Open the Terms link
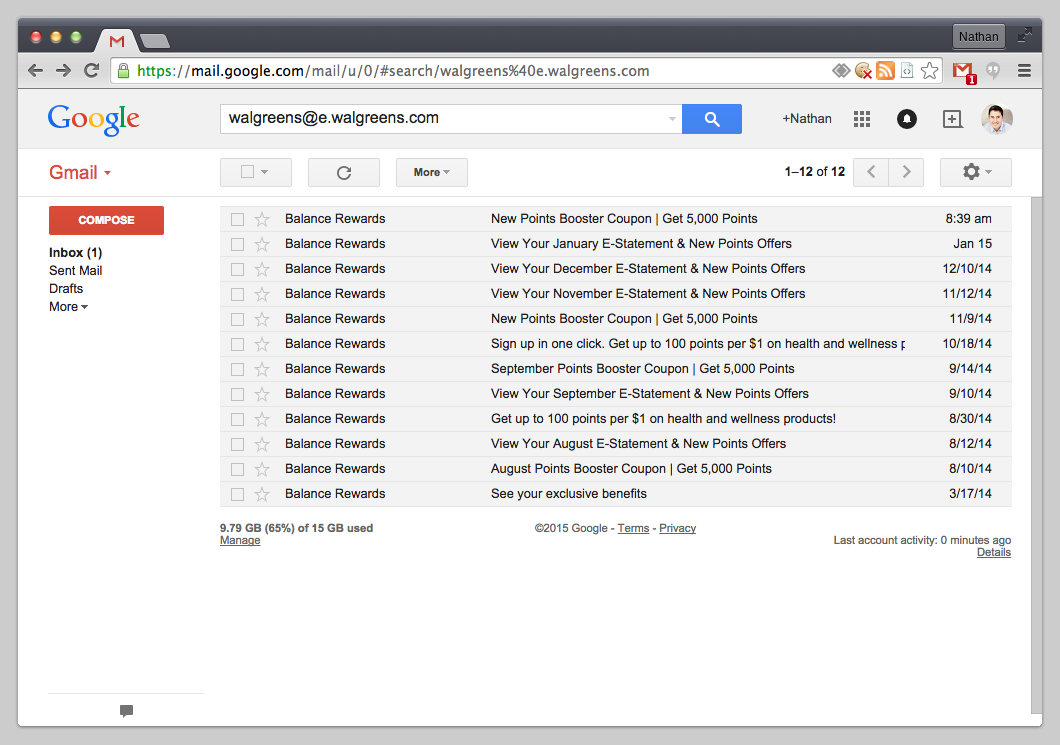Image resolution: width=1060 pixels, height=745 pixels. pyautogui.click(x=633, y=529)
